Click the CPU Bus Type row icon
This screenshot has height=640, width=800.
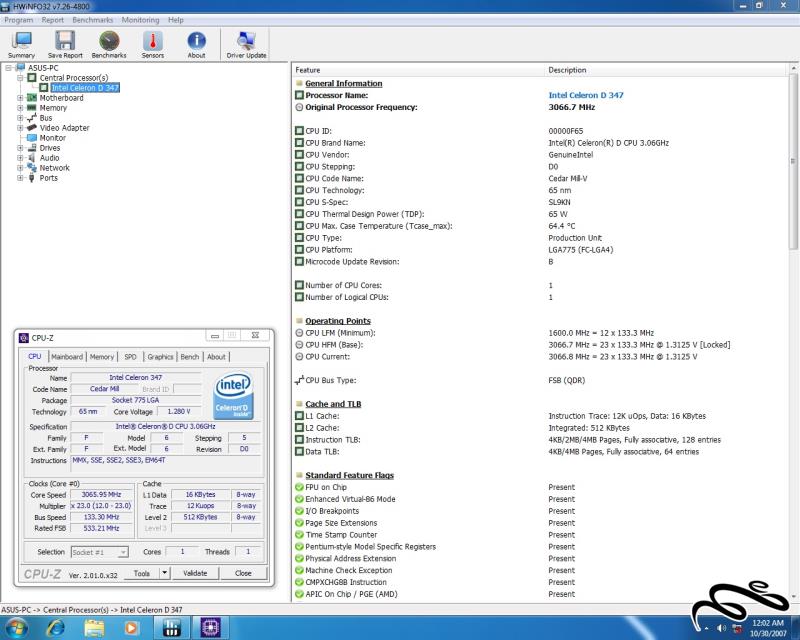click(299, 380)
